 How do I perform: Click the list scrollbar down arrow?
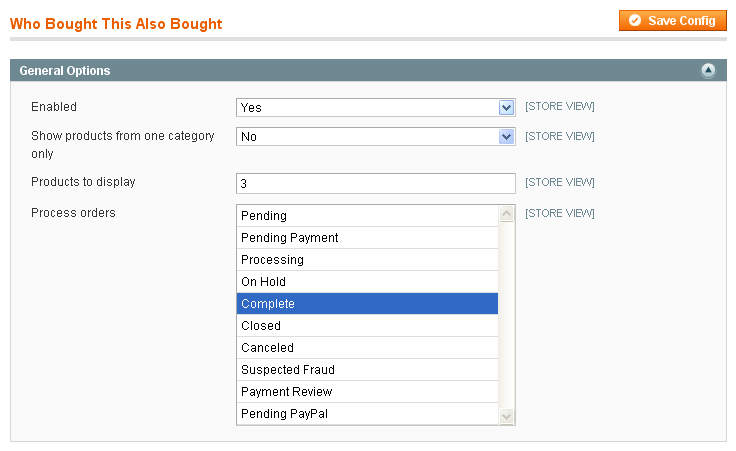click(x=506, y=416)
